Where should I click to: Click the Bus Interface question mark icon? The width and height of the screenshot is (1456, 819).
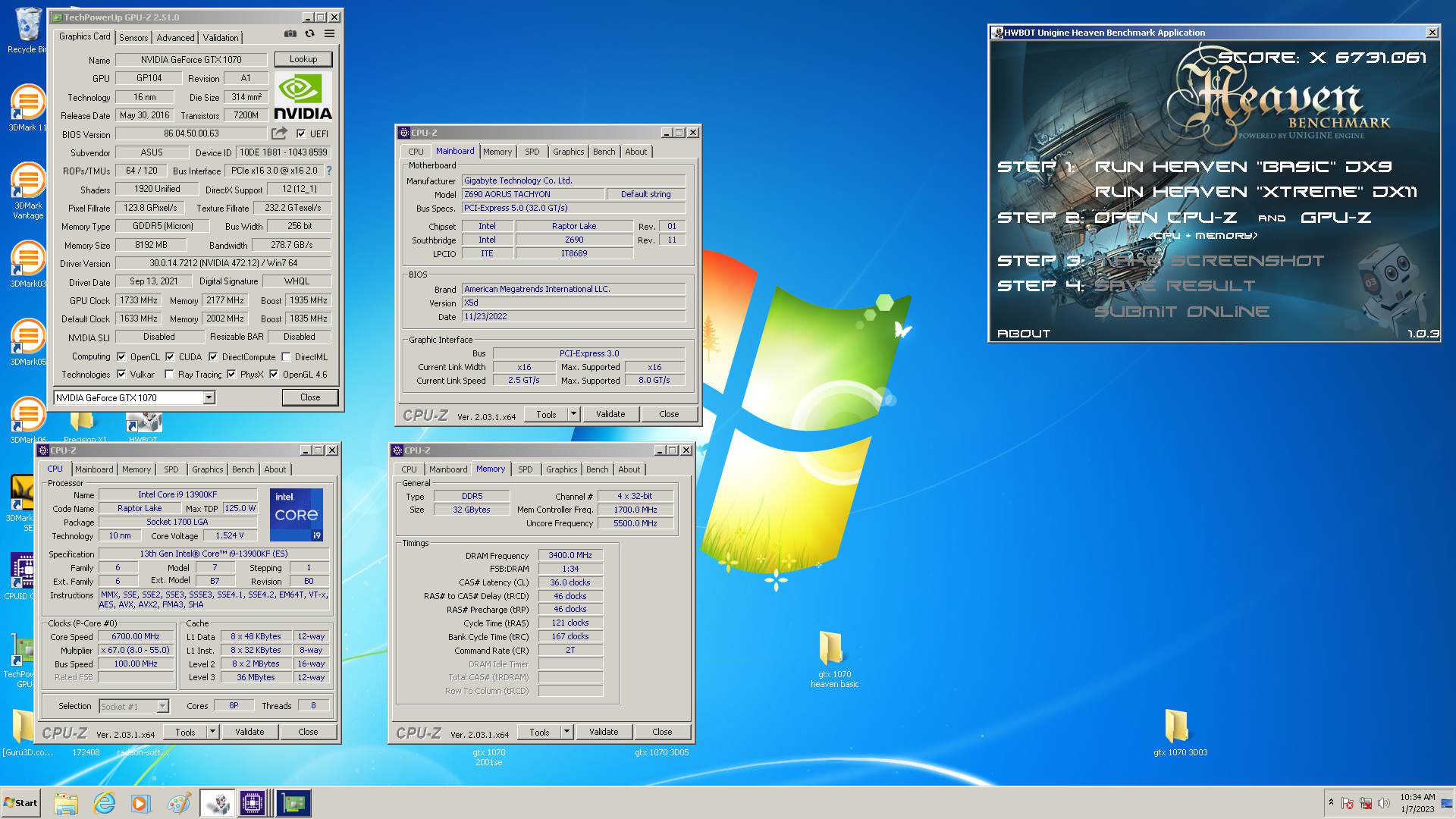click(x=329, y=171)
